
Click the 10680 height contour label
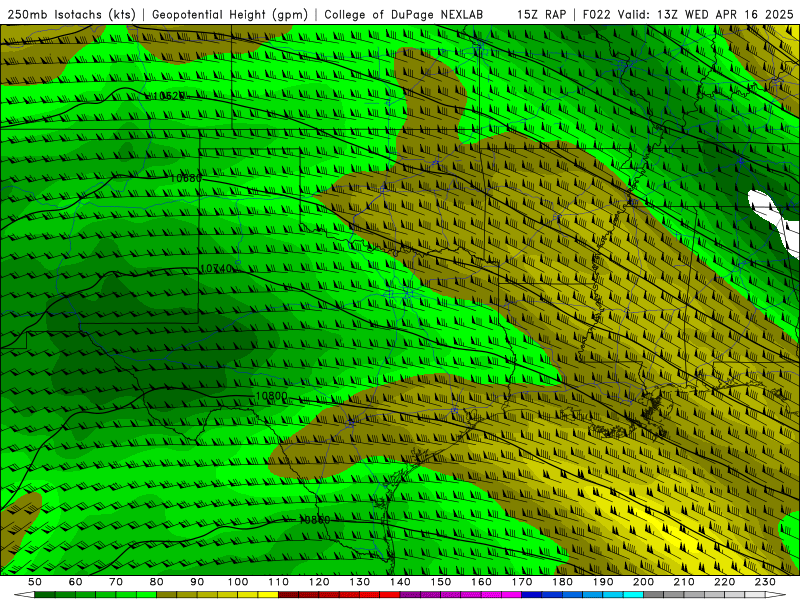click(186, 178)
